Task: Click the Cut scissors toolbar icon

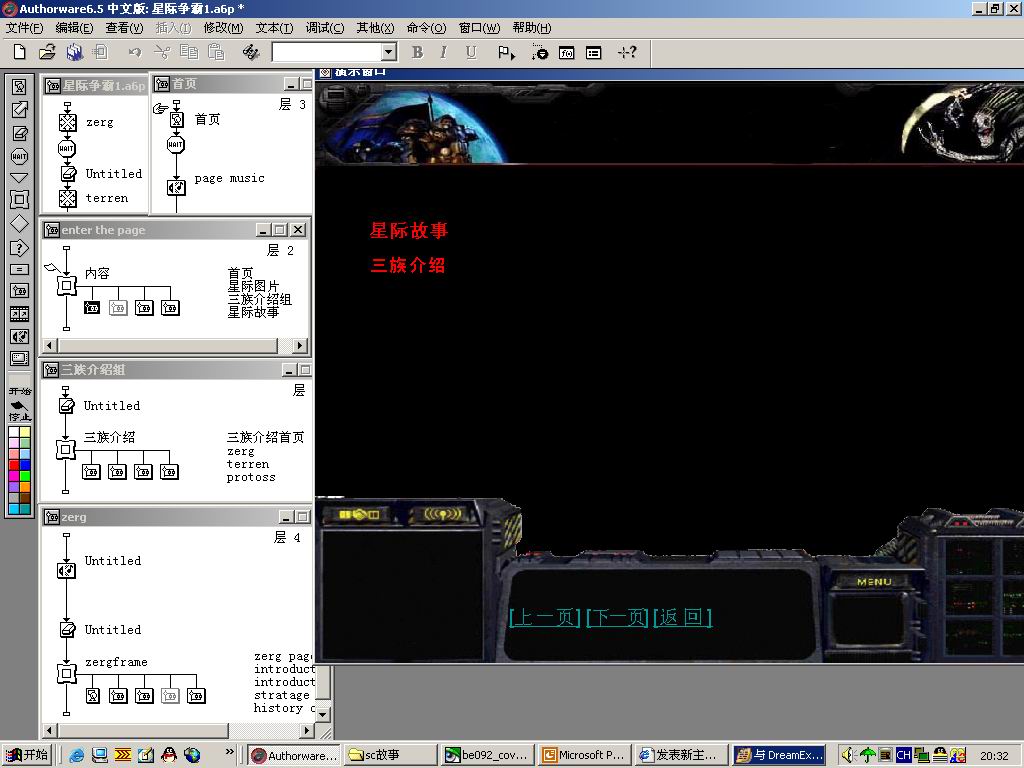Action: (x=162, y=52)
